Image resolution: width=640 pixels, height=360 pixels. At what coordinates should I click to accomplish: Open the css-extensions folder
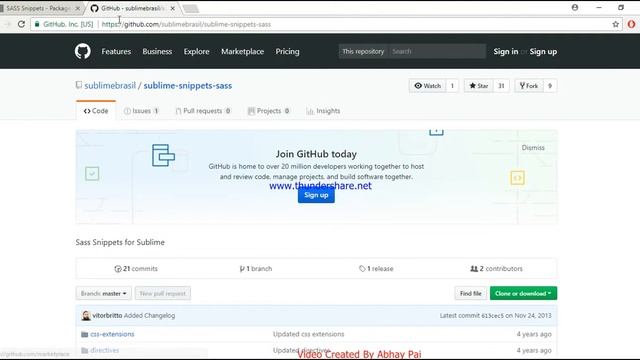(x=112, y=334)
